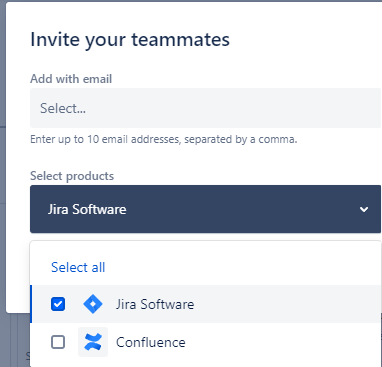Click the Add with email label
This screenshot has width=382, height=367.
(x=71, y=79)
